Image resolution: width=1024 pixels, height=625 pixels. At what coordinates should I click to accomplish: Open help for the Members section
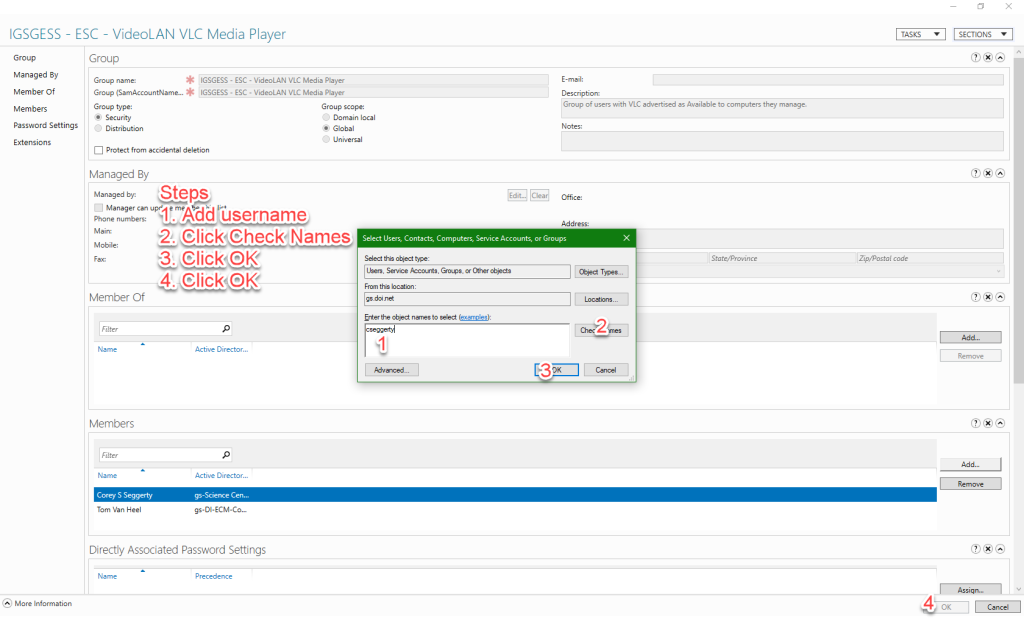tap(976, 423)
